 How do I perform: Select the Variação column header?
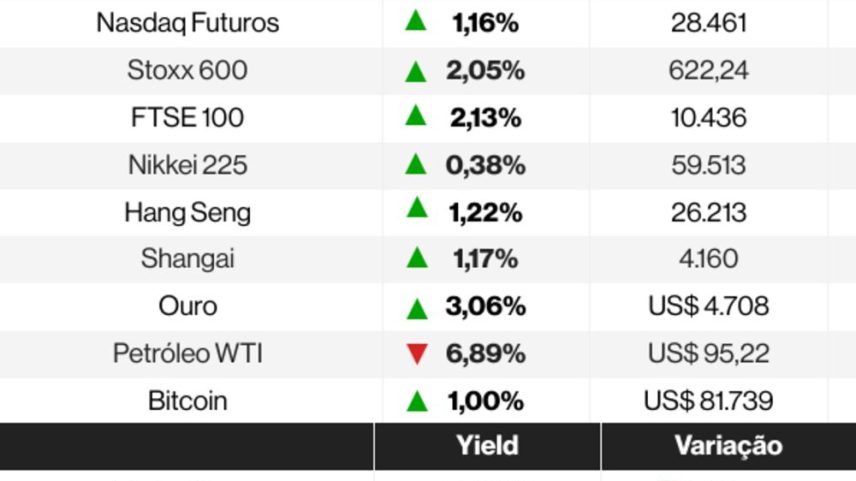(728, 446)
